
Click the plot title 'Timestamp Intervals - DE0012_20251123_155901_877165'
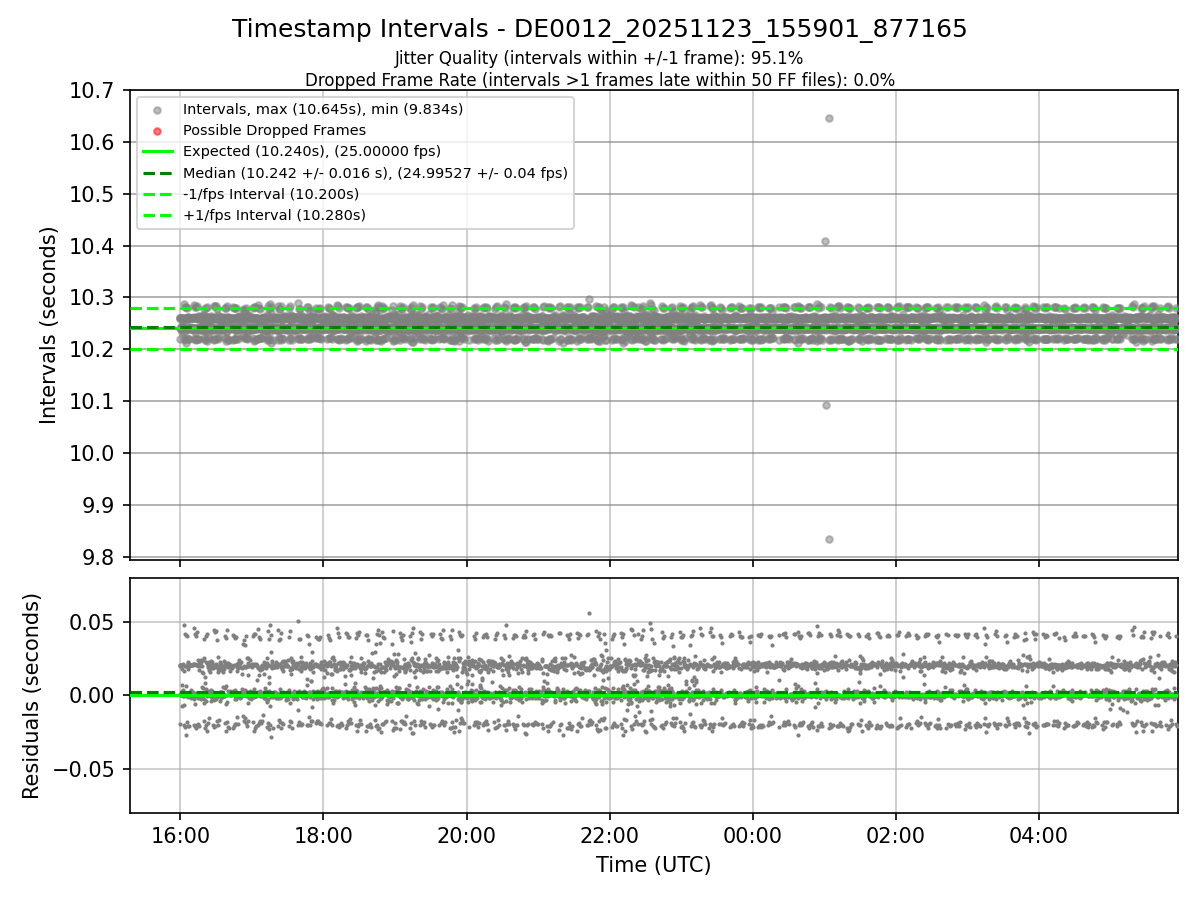(x=599, y=29)
